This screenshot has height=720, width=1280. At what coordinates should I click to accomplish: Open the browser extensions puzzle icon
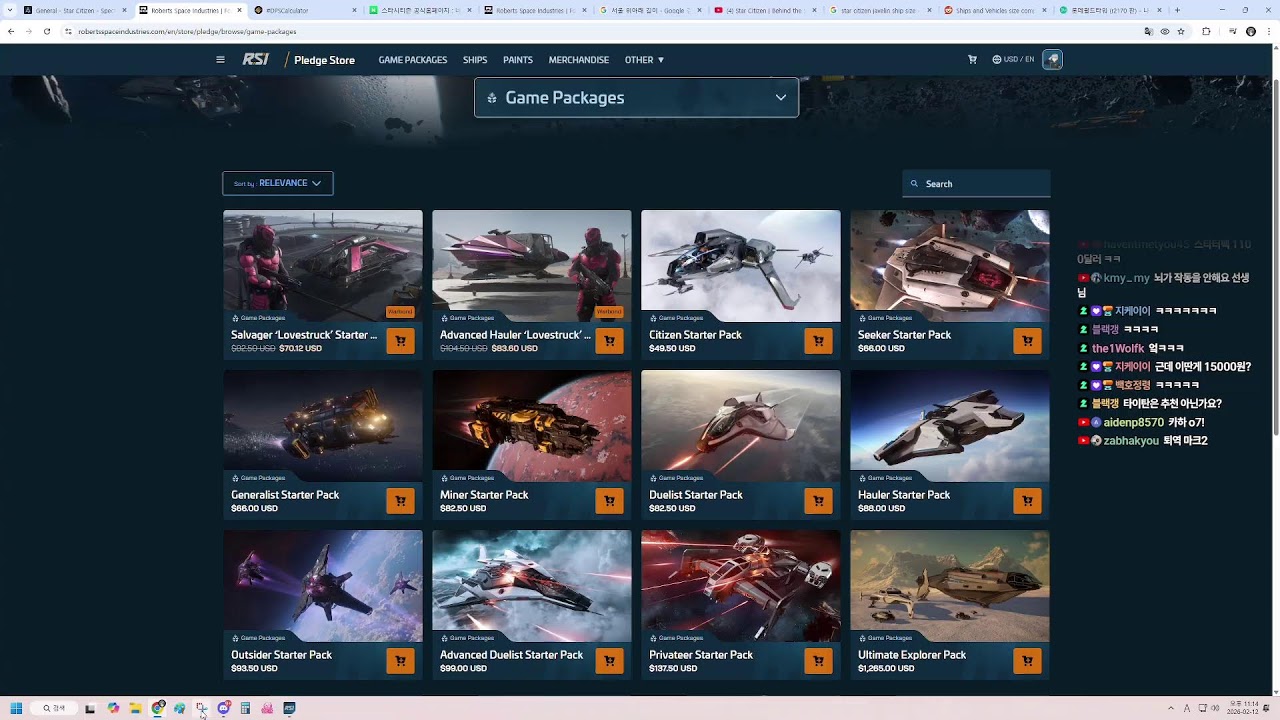[x=1206, y=31]
